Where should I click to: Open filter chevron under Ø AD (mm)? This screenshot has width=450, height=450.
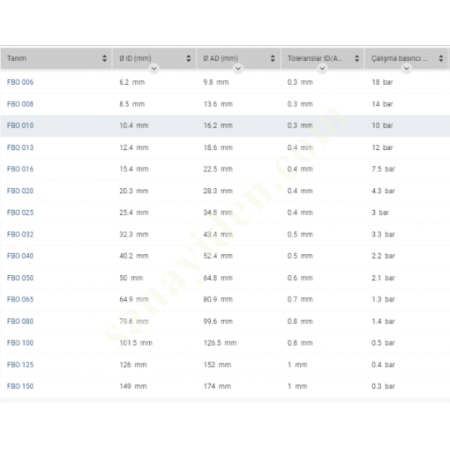click(x=238, y=68)
